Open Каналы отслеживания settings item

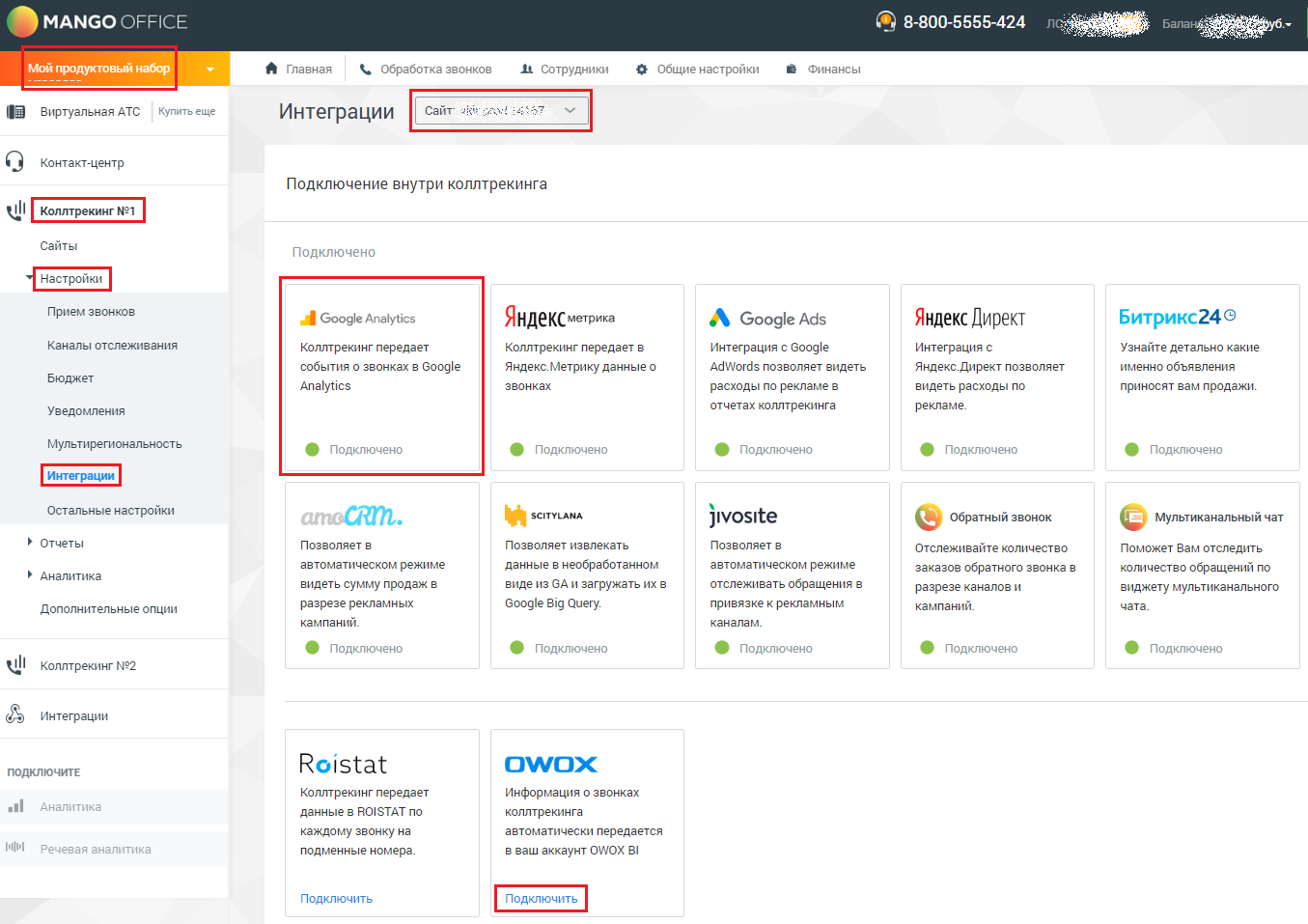(112, 345)
